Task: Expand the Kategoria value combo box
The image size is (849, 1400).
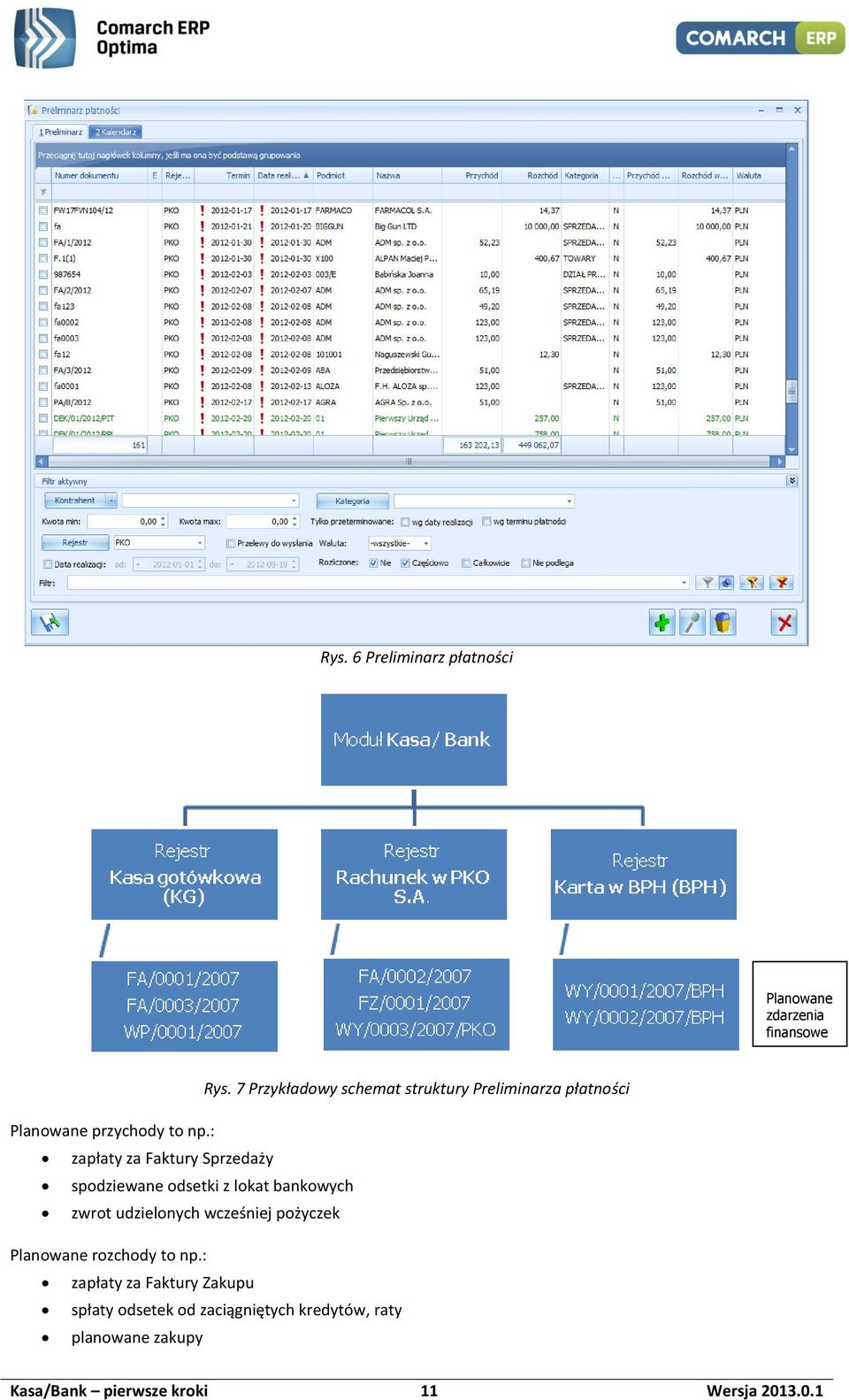Action: [570, 501]
